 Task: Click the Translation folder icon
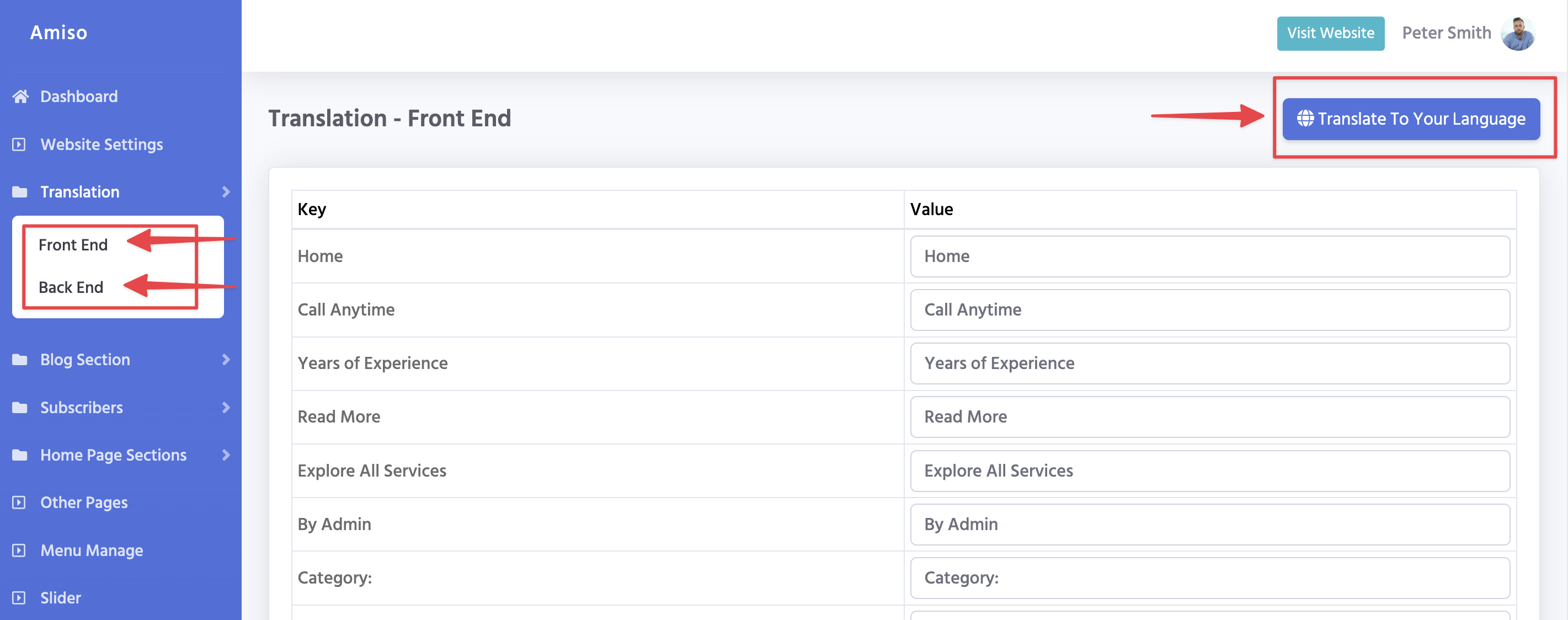coord(19,191)
